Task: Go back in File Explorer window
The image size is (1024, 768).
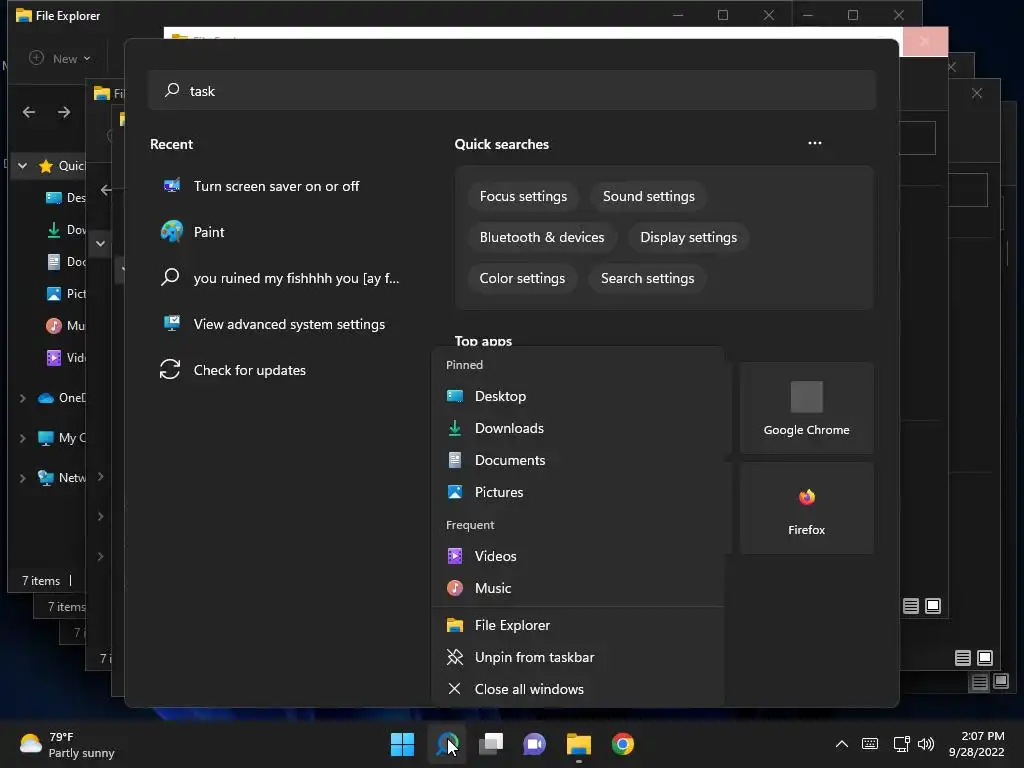Action: coord(29,112)
